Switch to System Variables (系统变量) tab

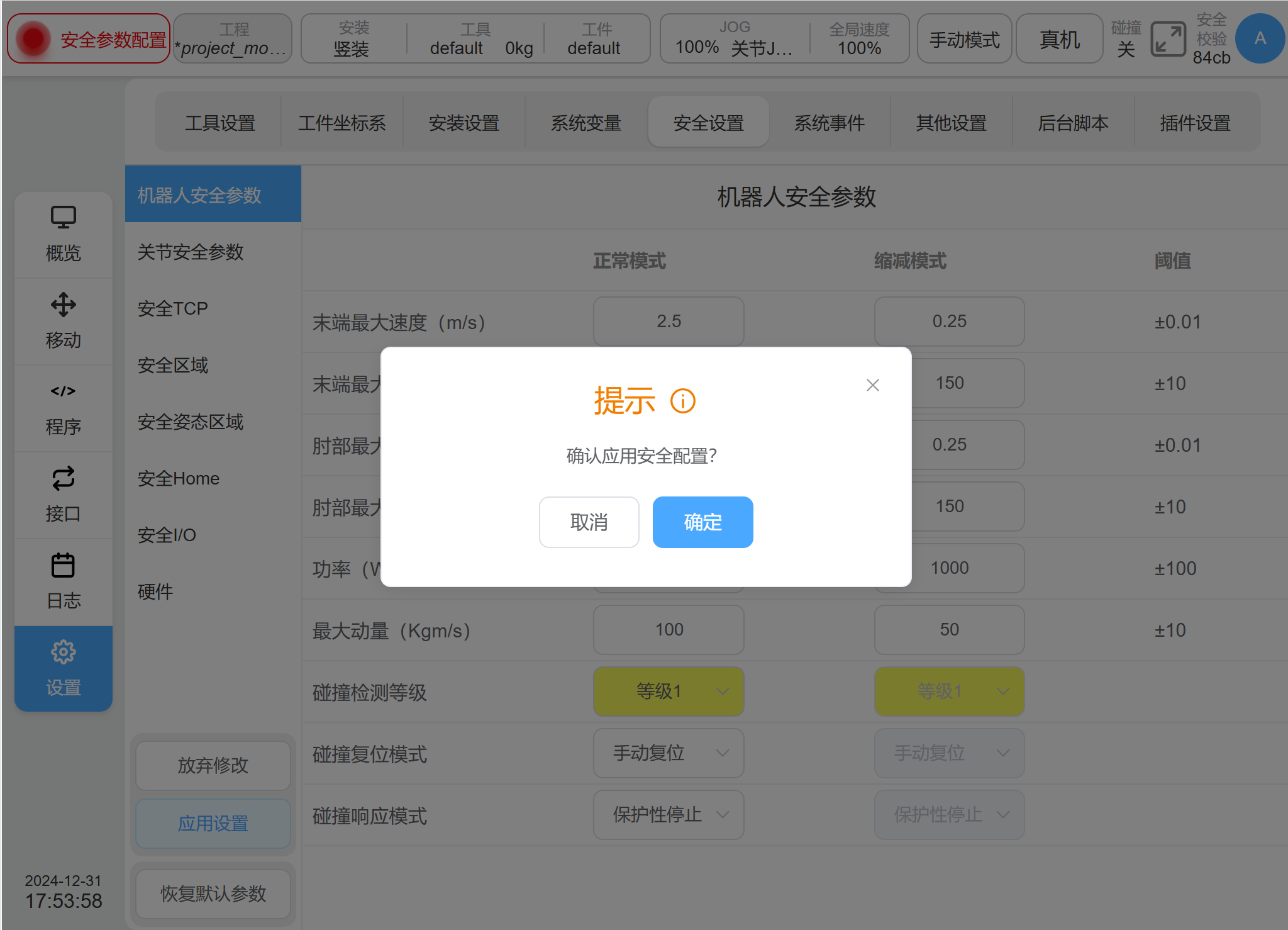coord(586,123)
